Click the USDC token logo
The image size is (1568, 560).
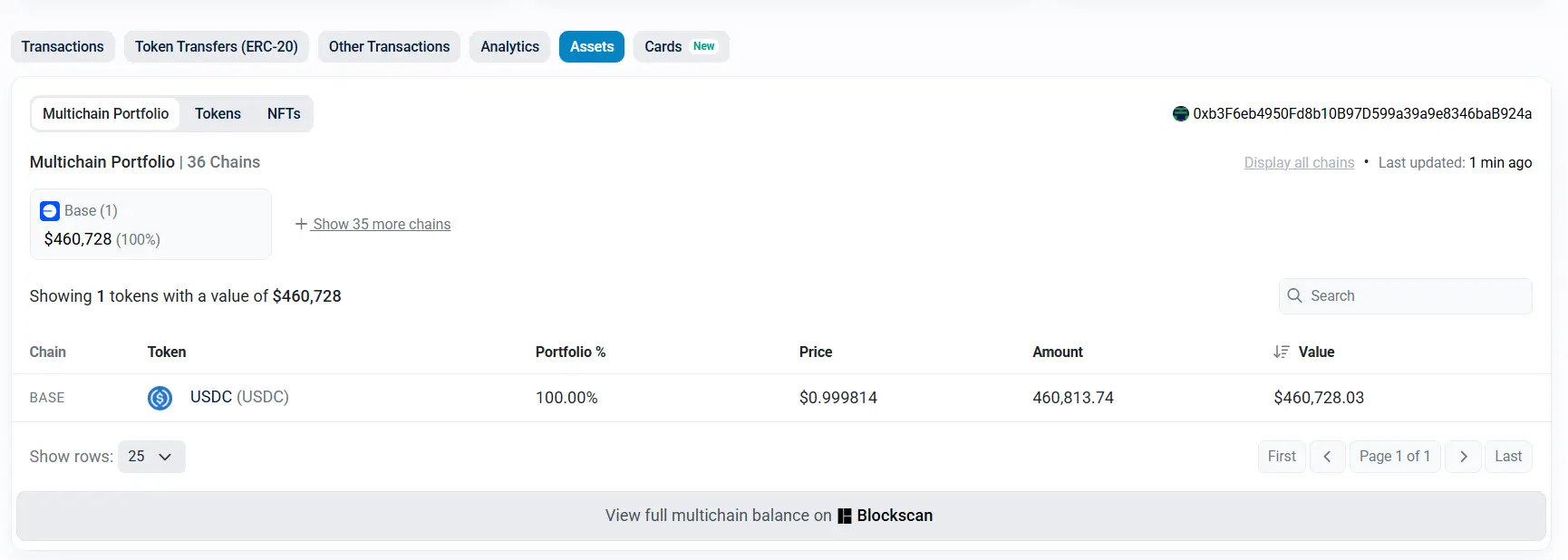(160, 398)
